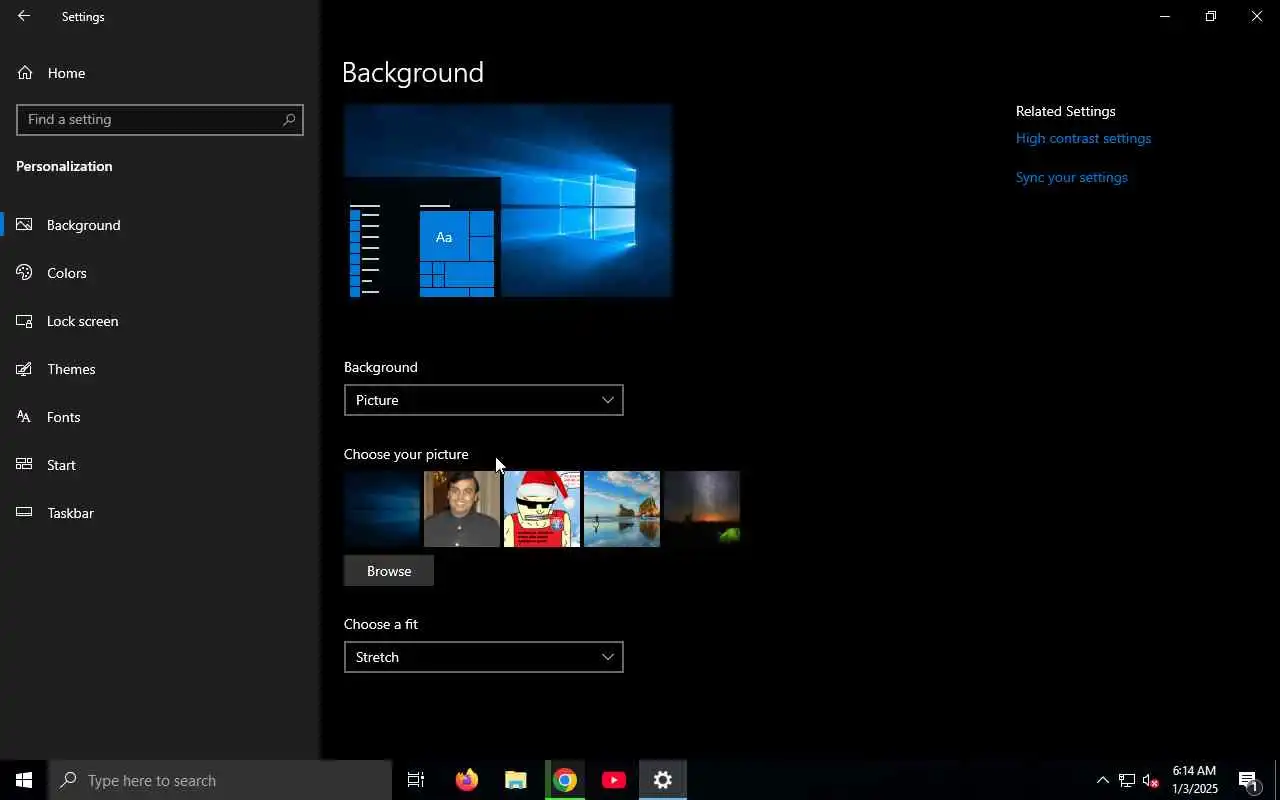
Task: Choose the blue Windows logo wallpaper thumbnail
Action: tap(382, 509)
